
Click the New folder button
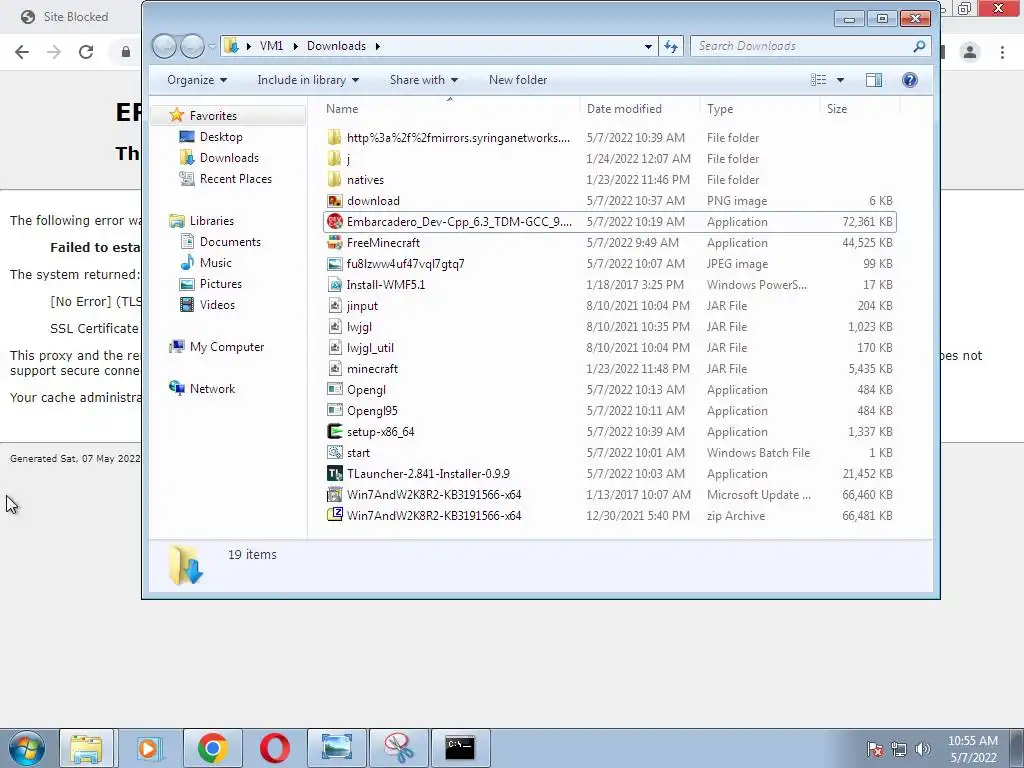518,80
